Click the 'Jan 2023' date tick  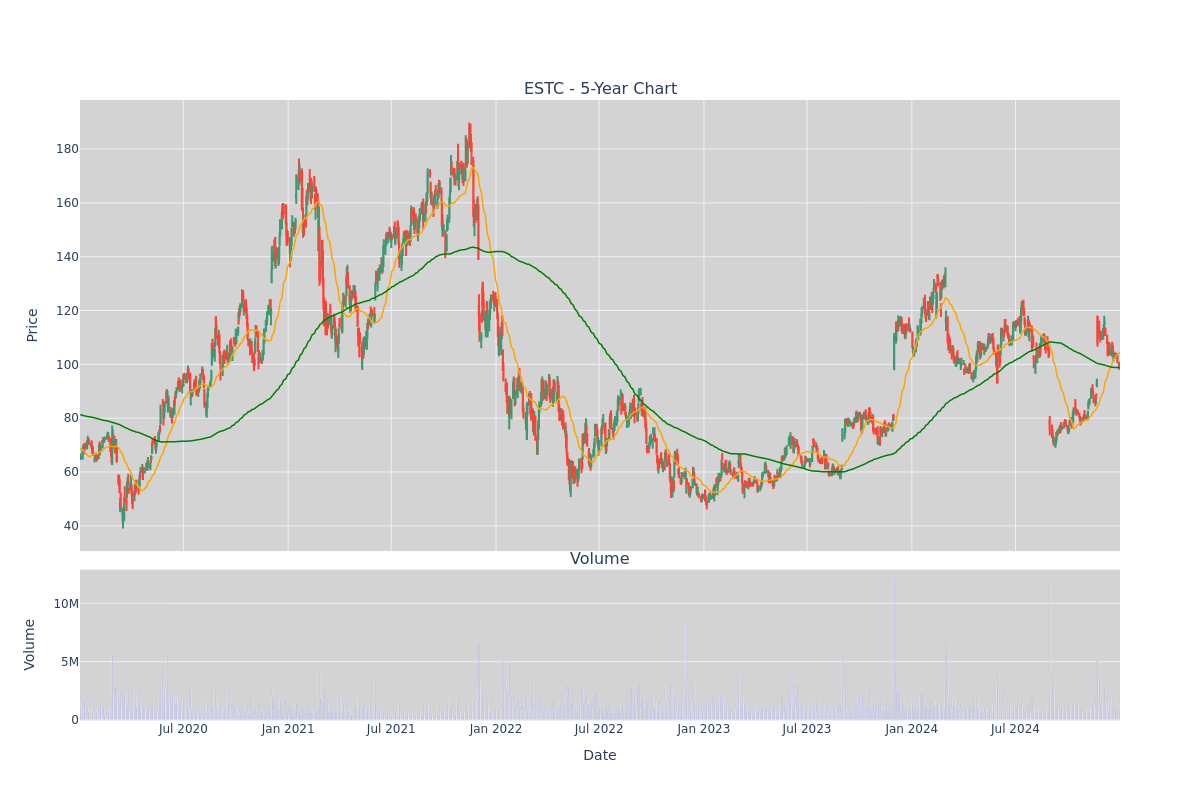(x=704, y=729)
